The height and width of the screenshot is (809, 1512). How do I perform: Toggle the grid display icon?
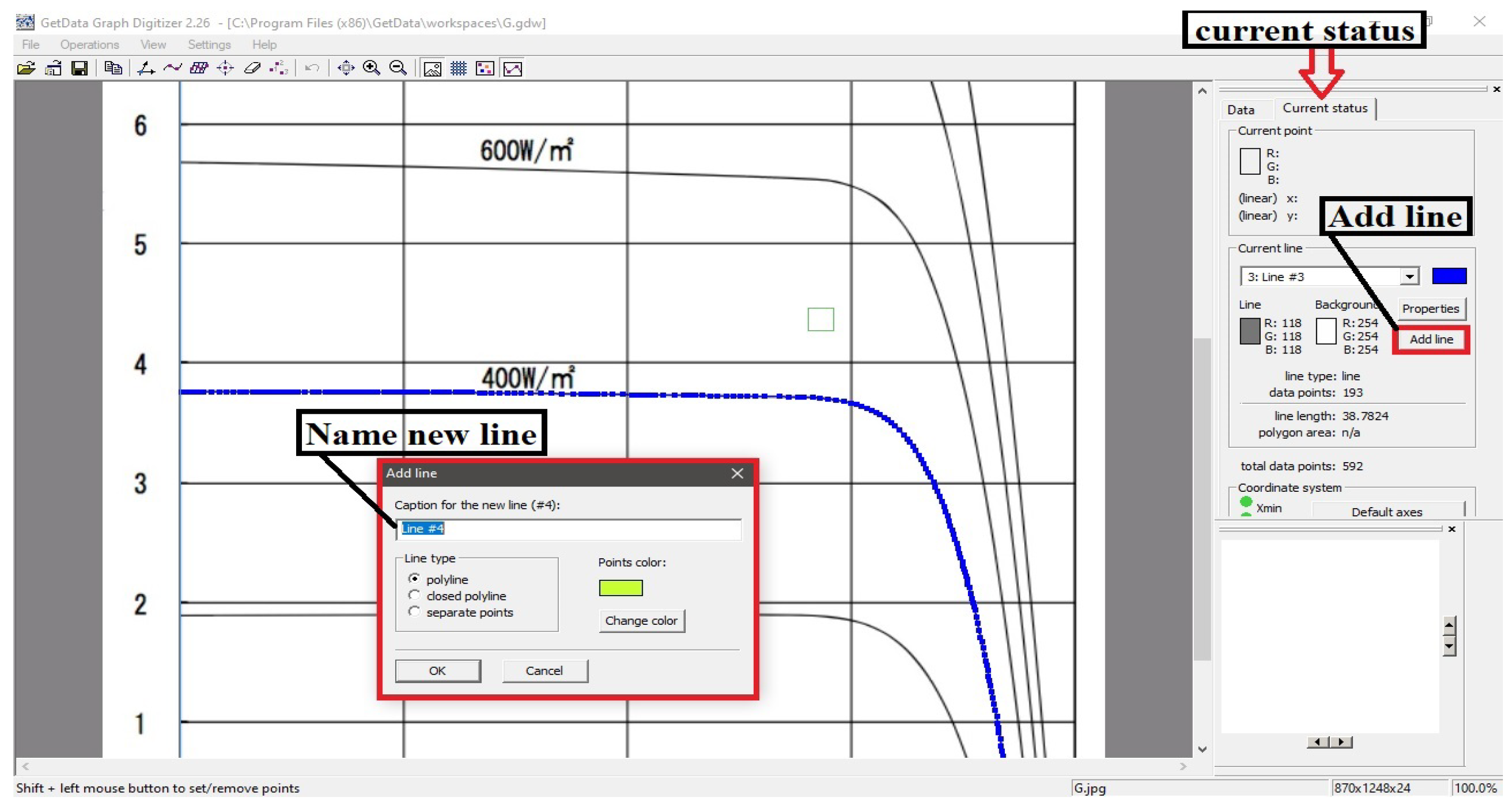tap(458, 69)
